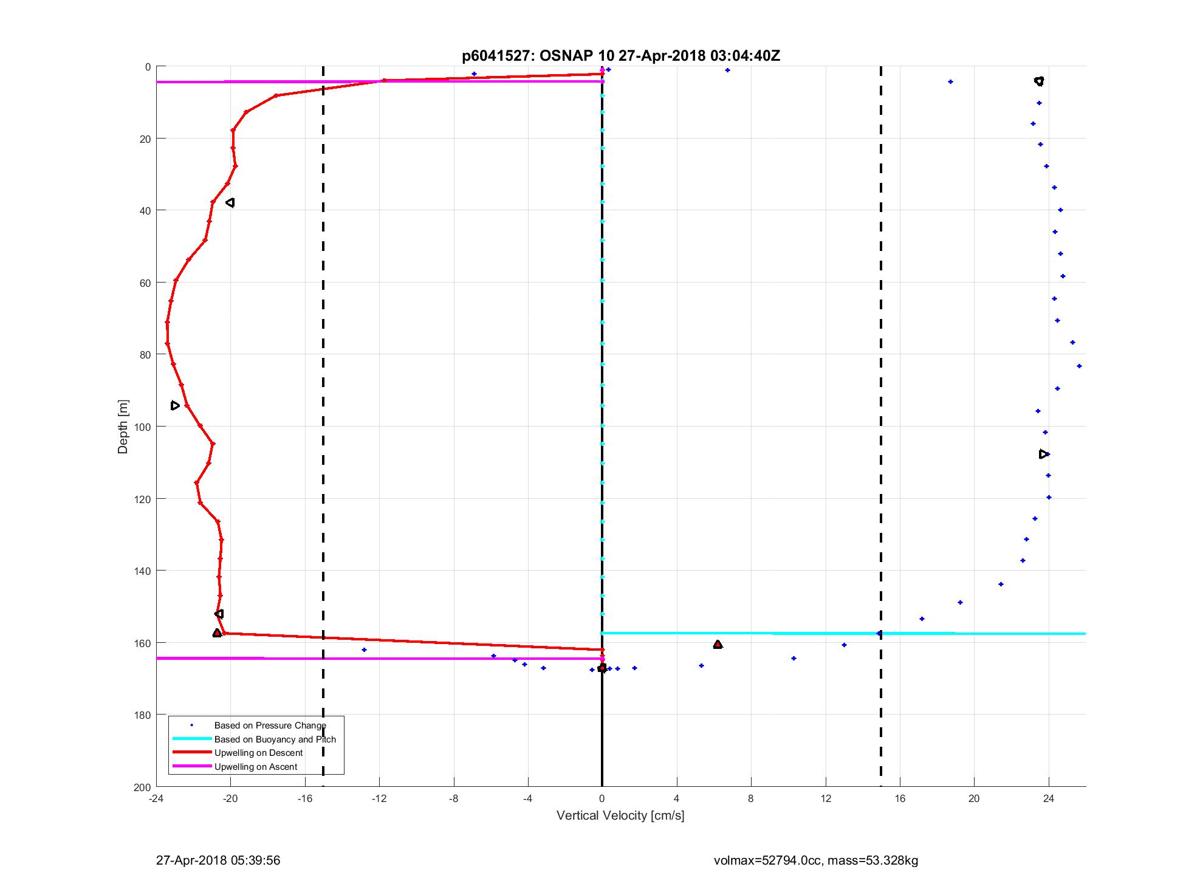The image size is (1200, 885).
Task: Click legend entry Based on Buoyancy and Pitch
Action: click(x=275, y=738)
